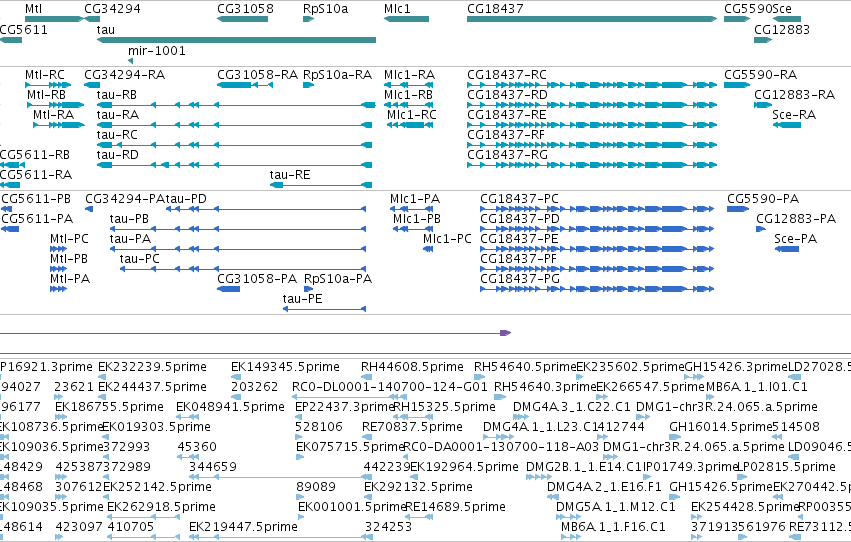851x542 pixels.
Task: Click protein Sce-PA
Action: [x=786, y=249]
